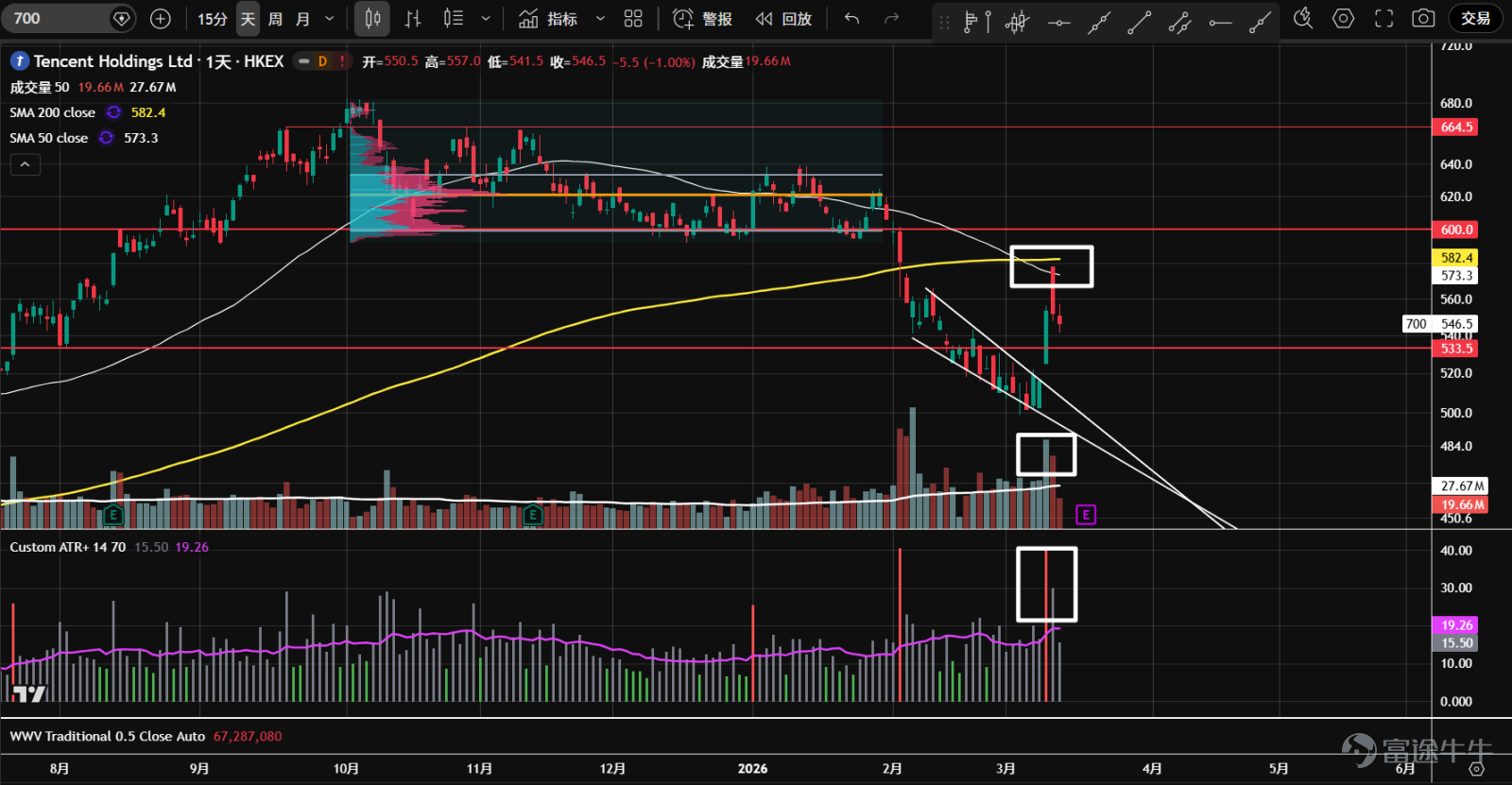Select the Custom ATR+ 14 70 indicator legend
The height and width of the screenshot is (785, 1512).
(x=68, y=547)
